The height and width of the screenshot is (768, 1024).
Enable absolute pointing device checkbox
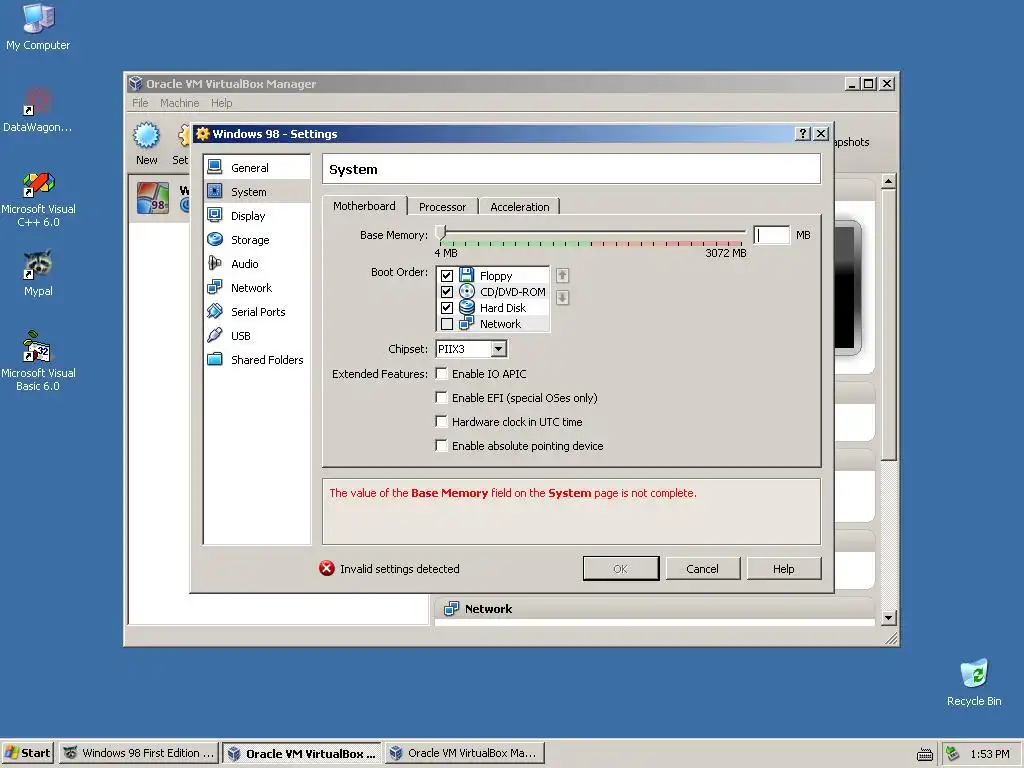pos(441,445)
